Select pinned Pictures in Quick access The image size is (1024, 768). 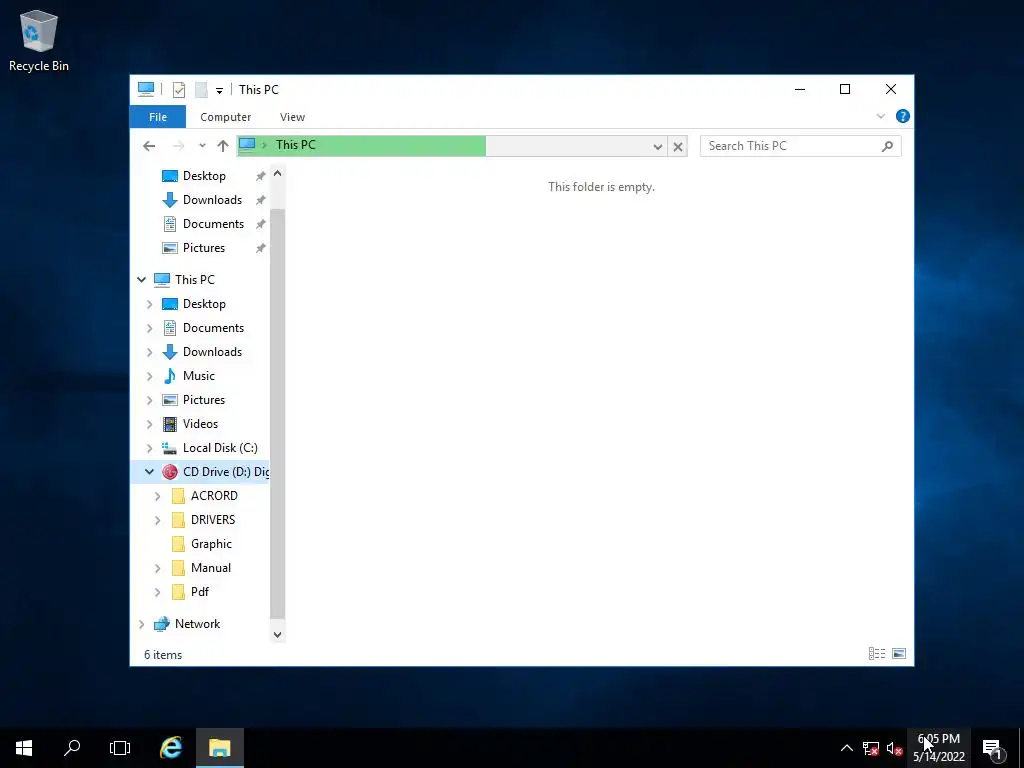point(204,248)
